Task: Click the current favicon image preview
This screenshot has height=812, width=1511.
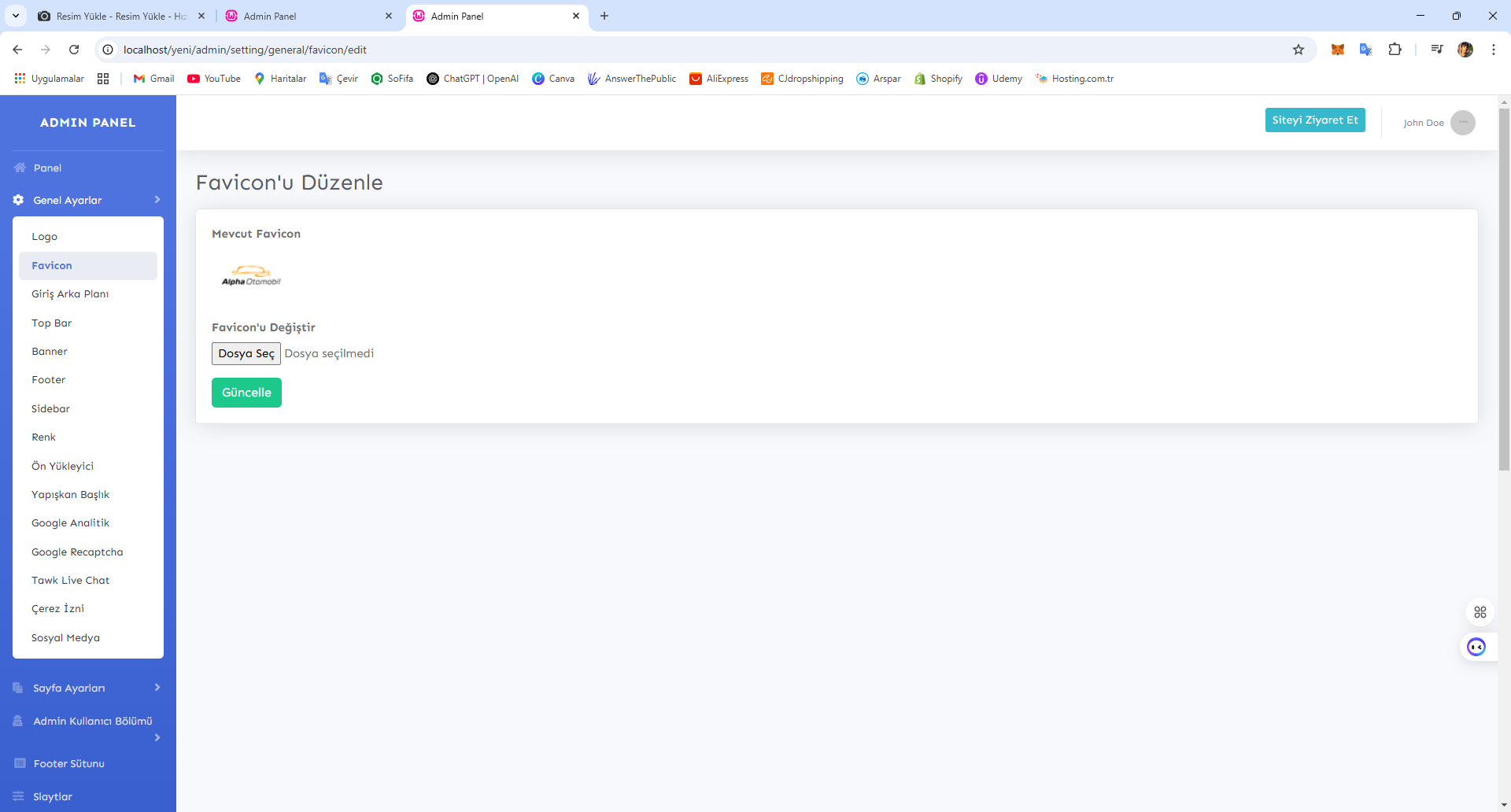Action: pyautogui.click(x=251, y=275)
